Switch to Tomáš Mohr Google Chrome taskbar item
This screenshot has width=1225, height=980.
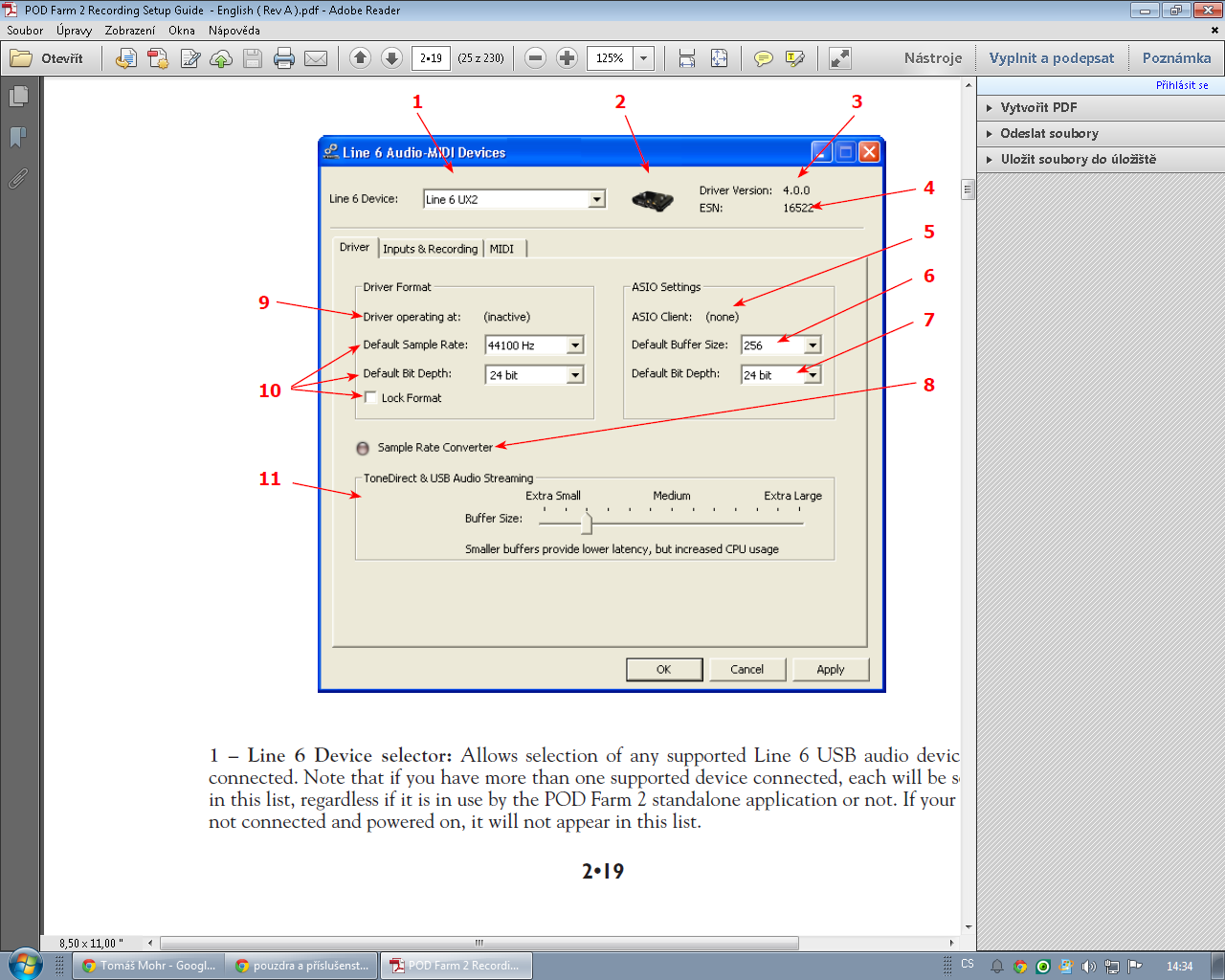pyautogui.click(x=149, y=966)
